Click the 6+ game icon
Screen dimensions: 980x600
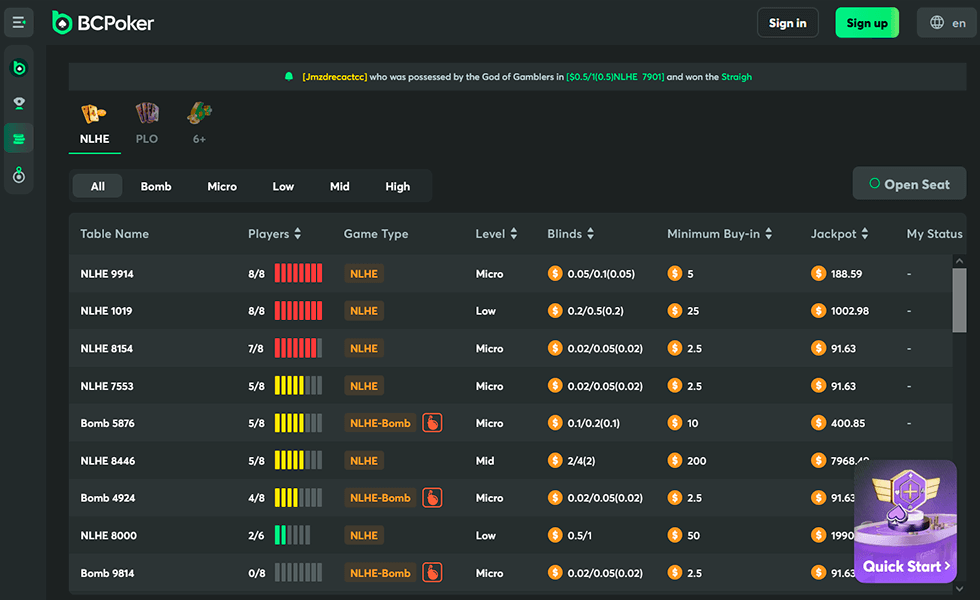tap(199, 113)
